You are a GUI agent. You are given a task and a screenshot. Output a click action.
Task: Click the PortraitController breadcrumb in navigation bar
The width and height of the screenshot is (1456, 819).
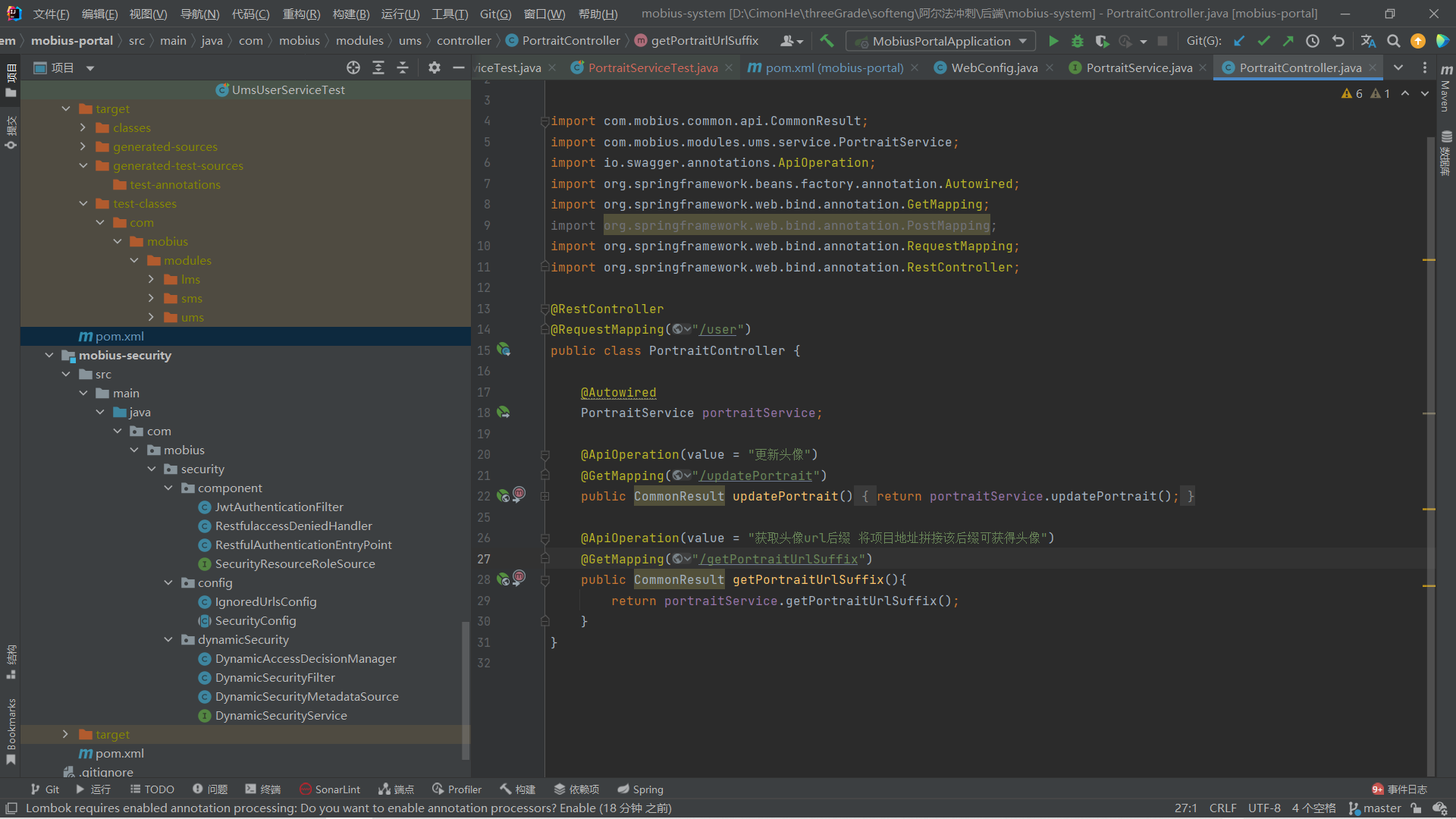(563, 41)
